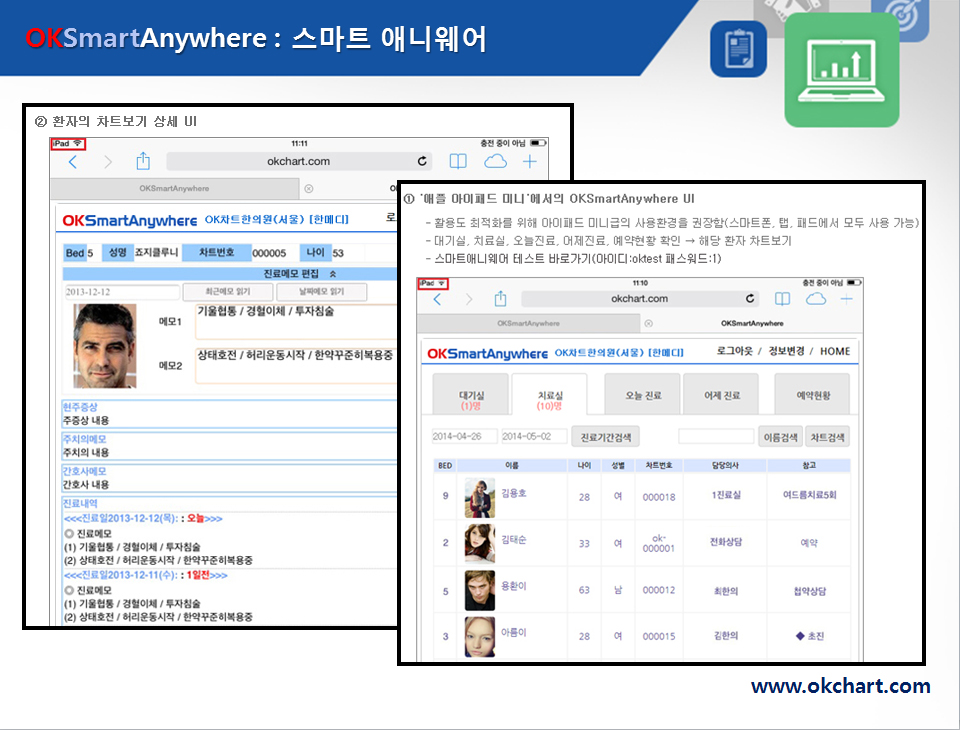The image size is (960, 730).
Task: Click the blue clipboard icon in the slide header
Action: pyautogui.click(x=738, y=49)
